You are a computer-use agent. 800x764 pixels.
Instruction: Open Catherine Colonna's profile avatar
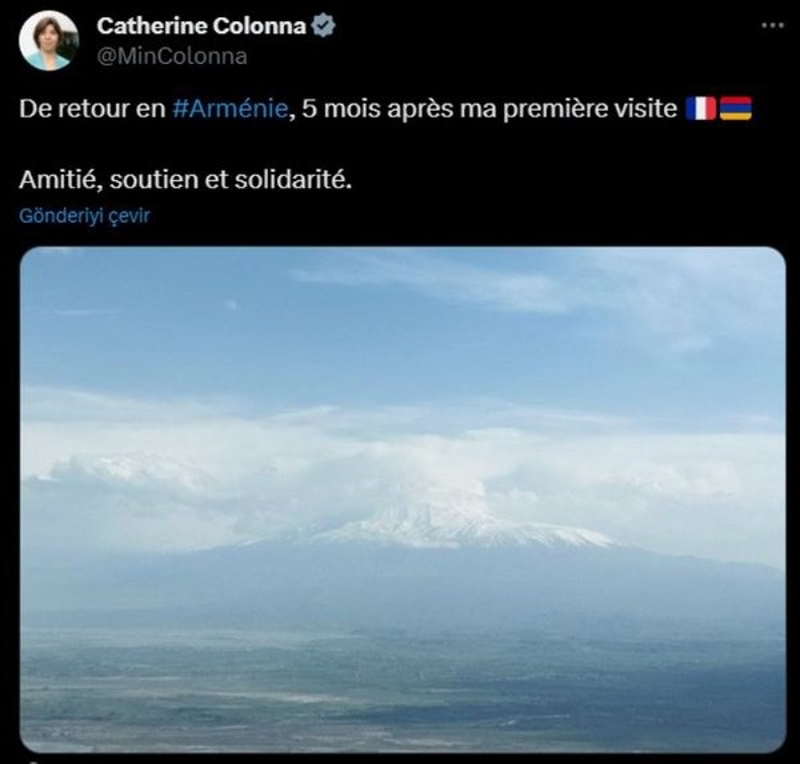point(48,40)
